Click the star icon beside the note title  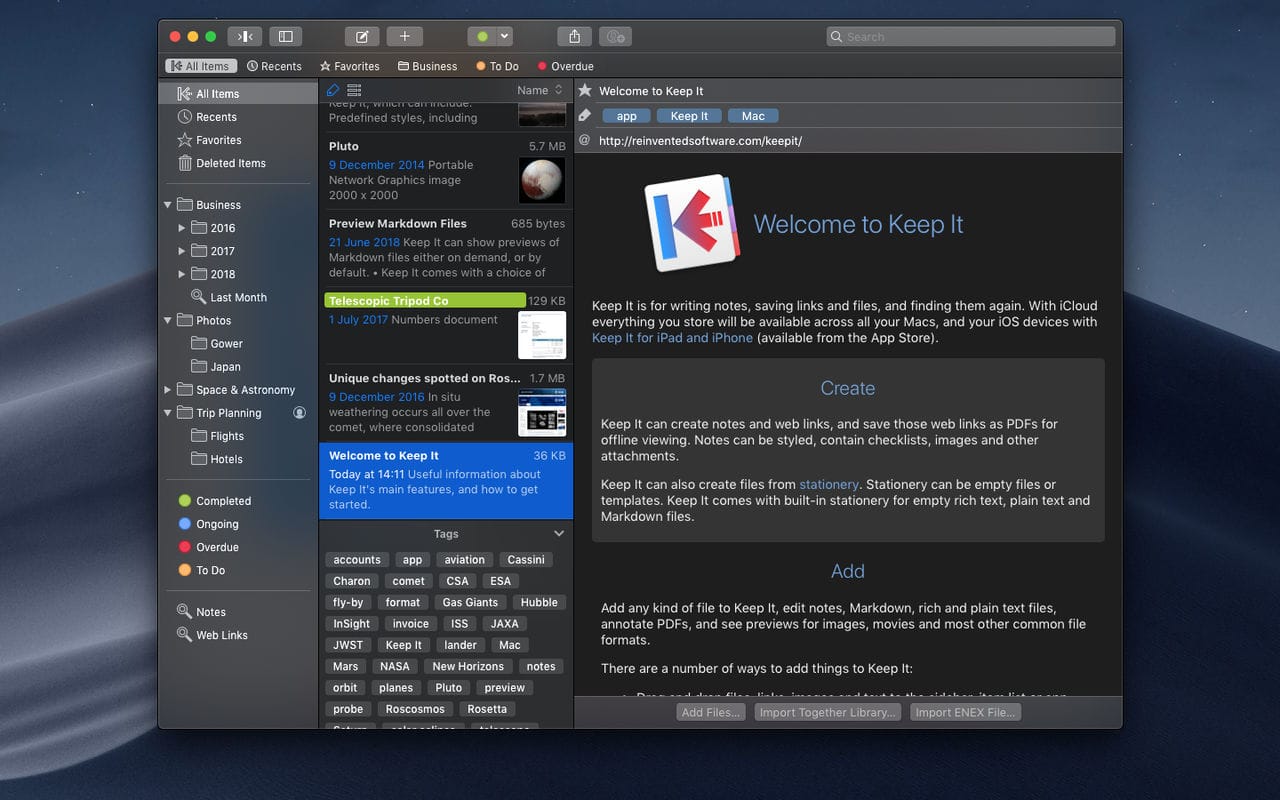[585, 91]
